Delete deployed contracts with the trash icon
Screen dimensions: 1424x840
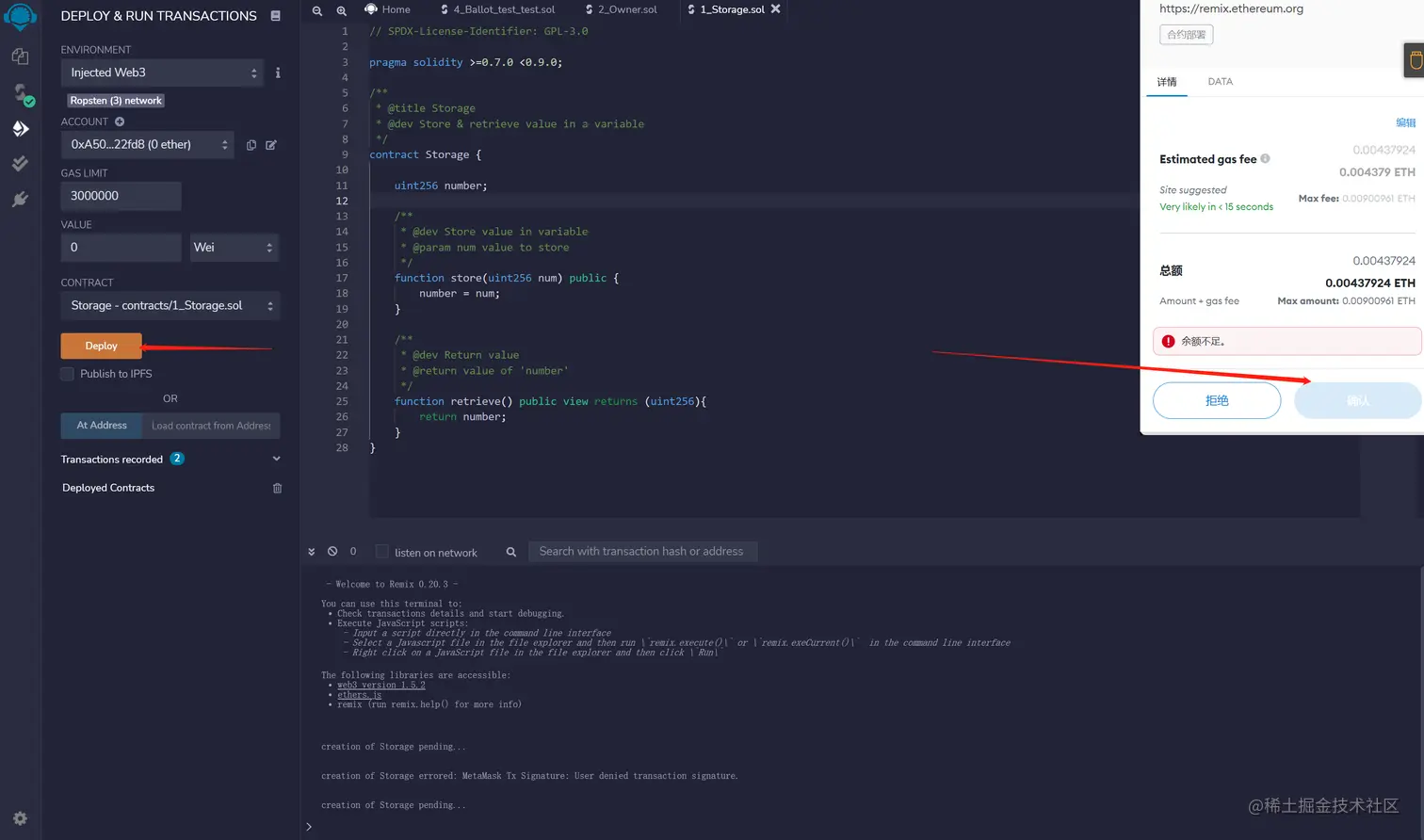(277, 488)
